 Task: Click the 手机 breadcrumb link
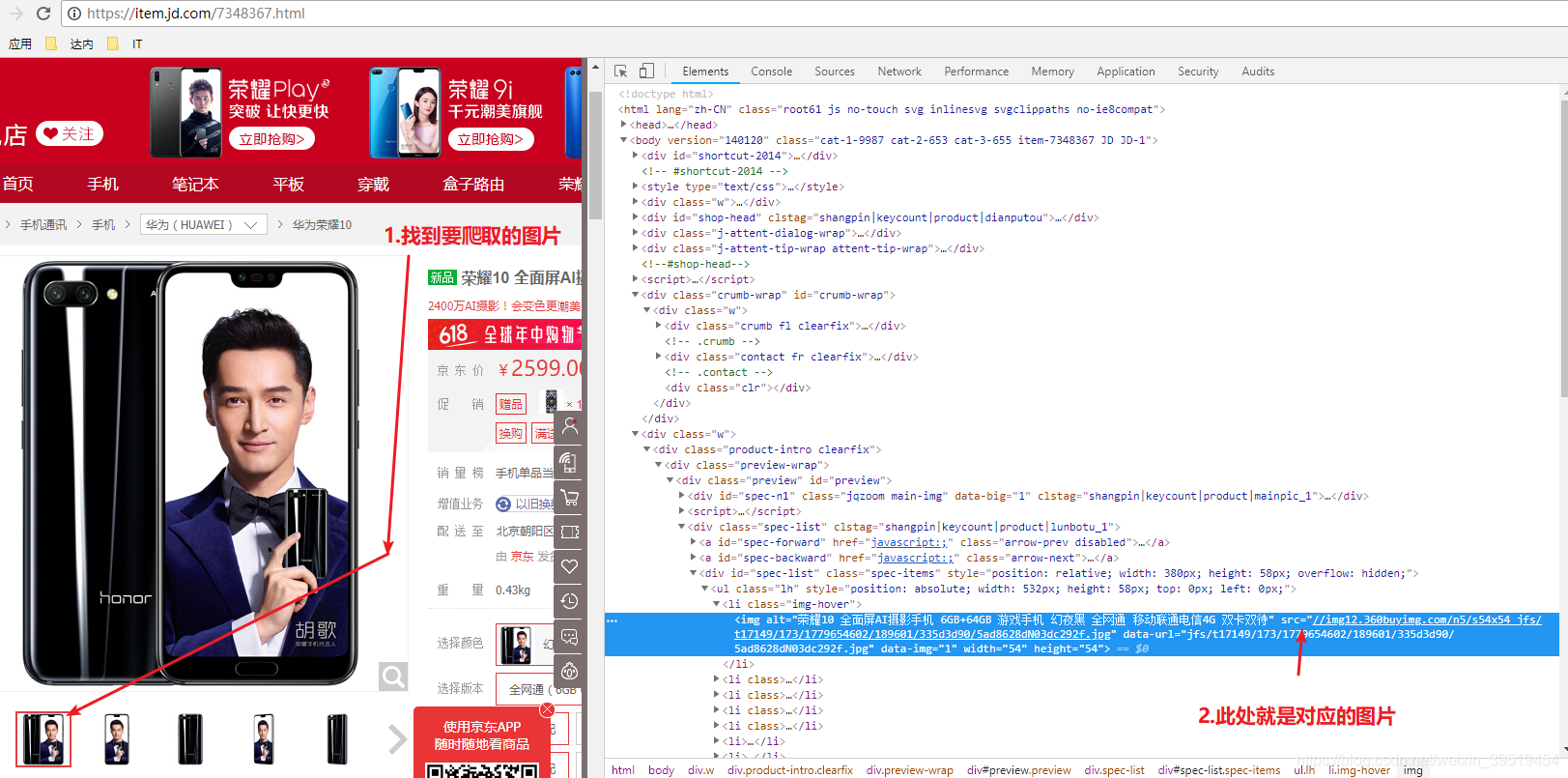[x=103, y=224]
